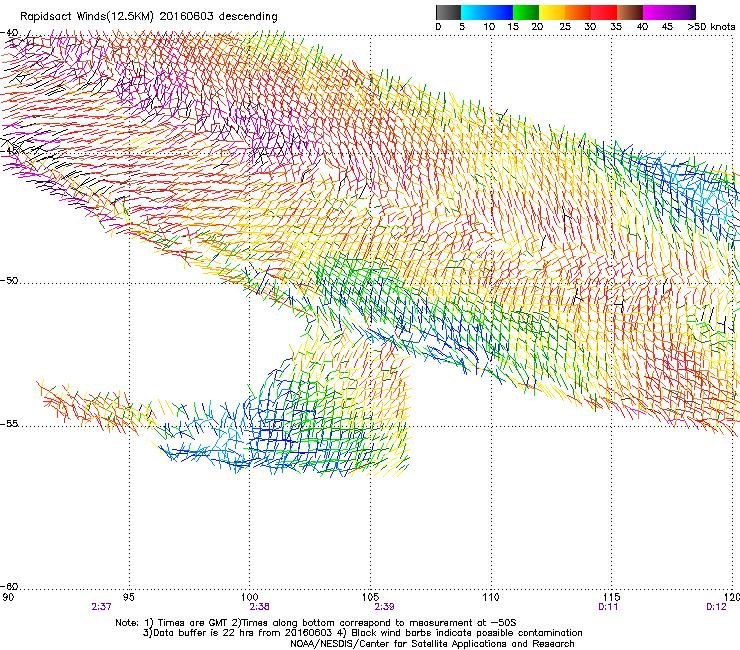Click the '10' label under the color scale
The height and width of the screenshot is (650, 740).
[x=489, y=27]
